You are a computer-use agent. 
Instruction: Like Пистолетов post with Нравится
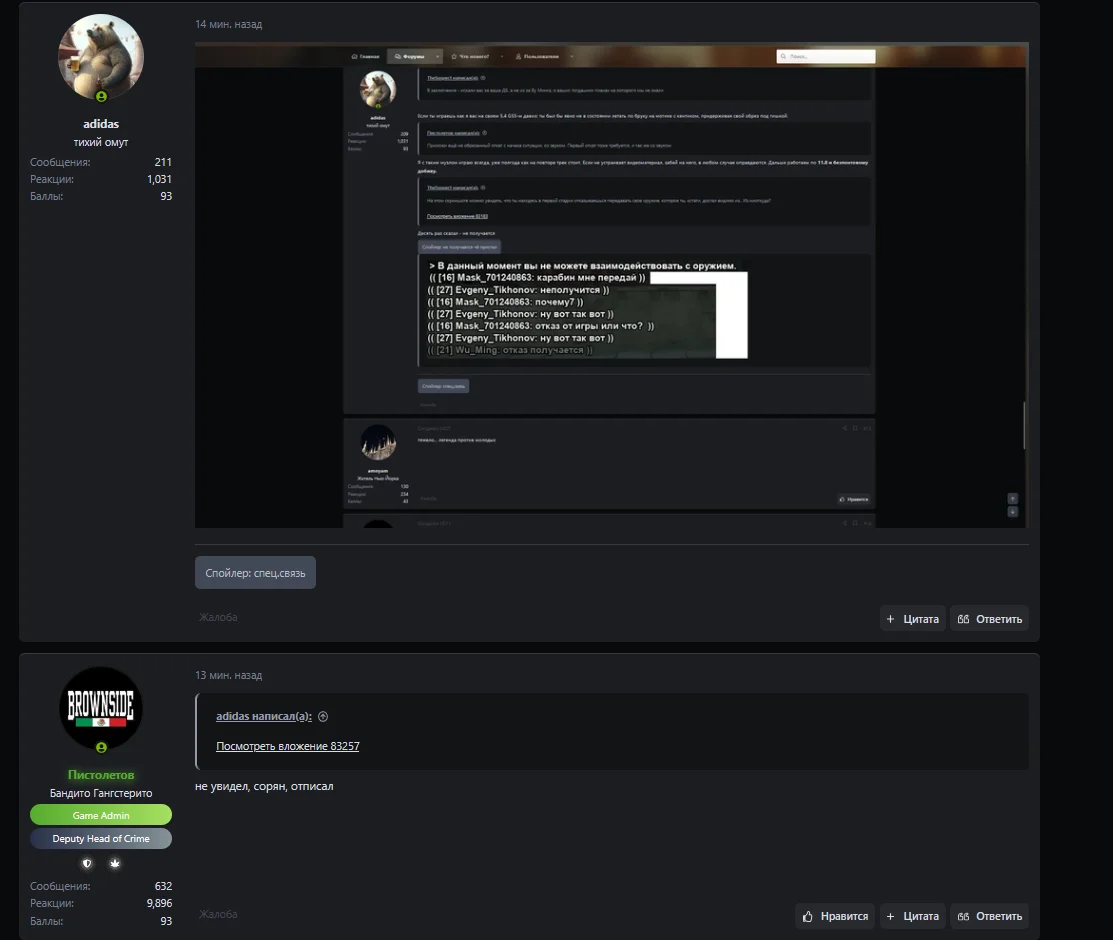(835, 916)
